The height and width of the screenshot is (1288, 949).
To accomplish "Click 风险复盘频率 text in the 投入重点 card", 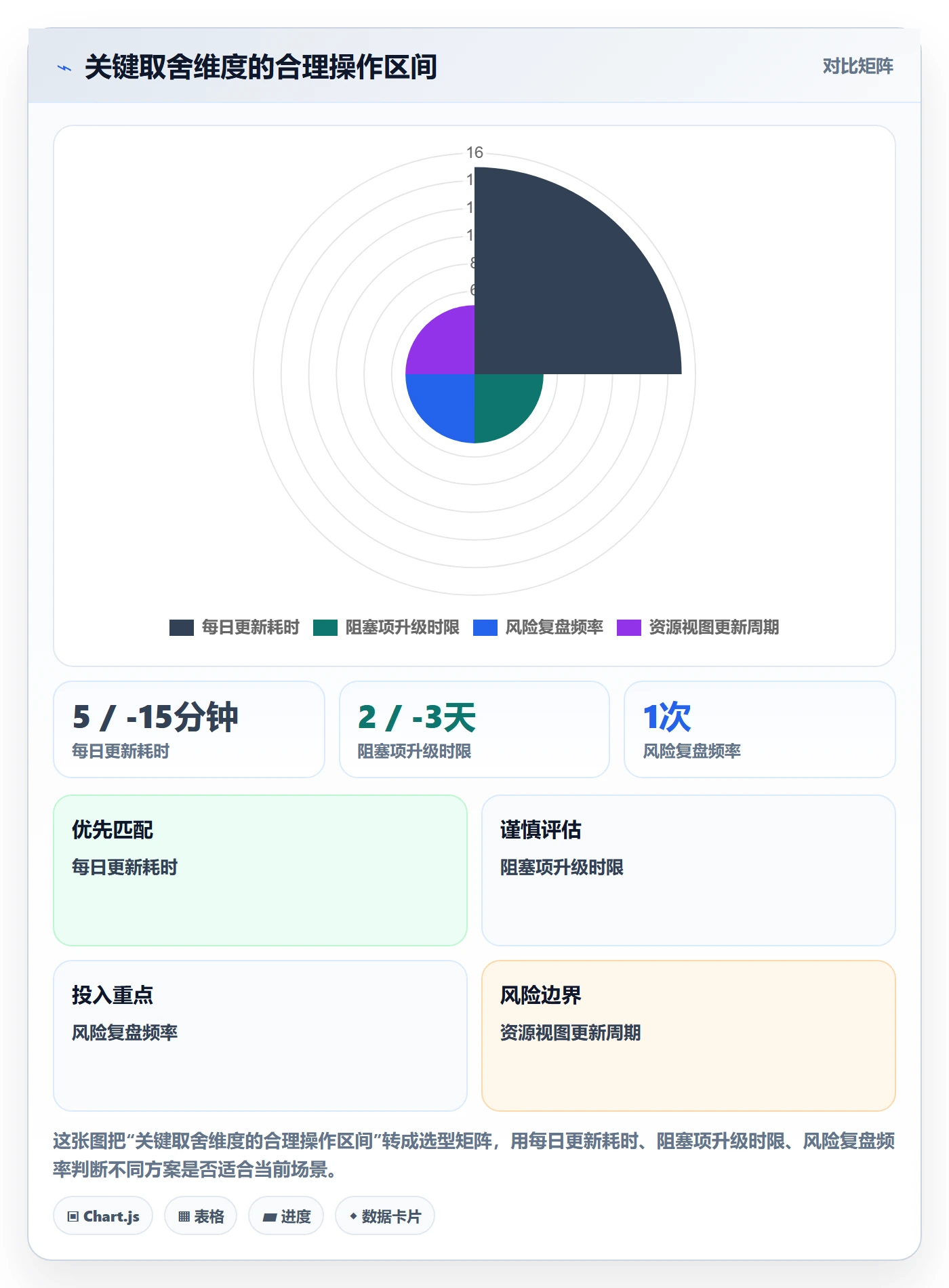I will point(125,1033).
